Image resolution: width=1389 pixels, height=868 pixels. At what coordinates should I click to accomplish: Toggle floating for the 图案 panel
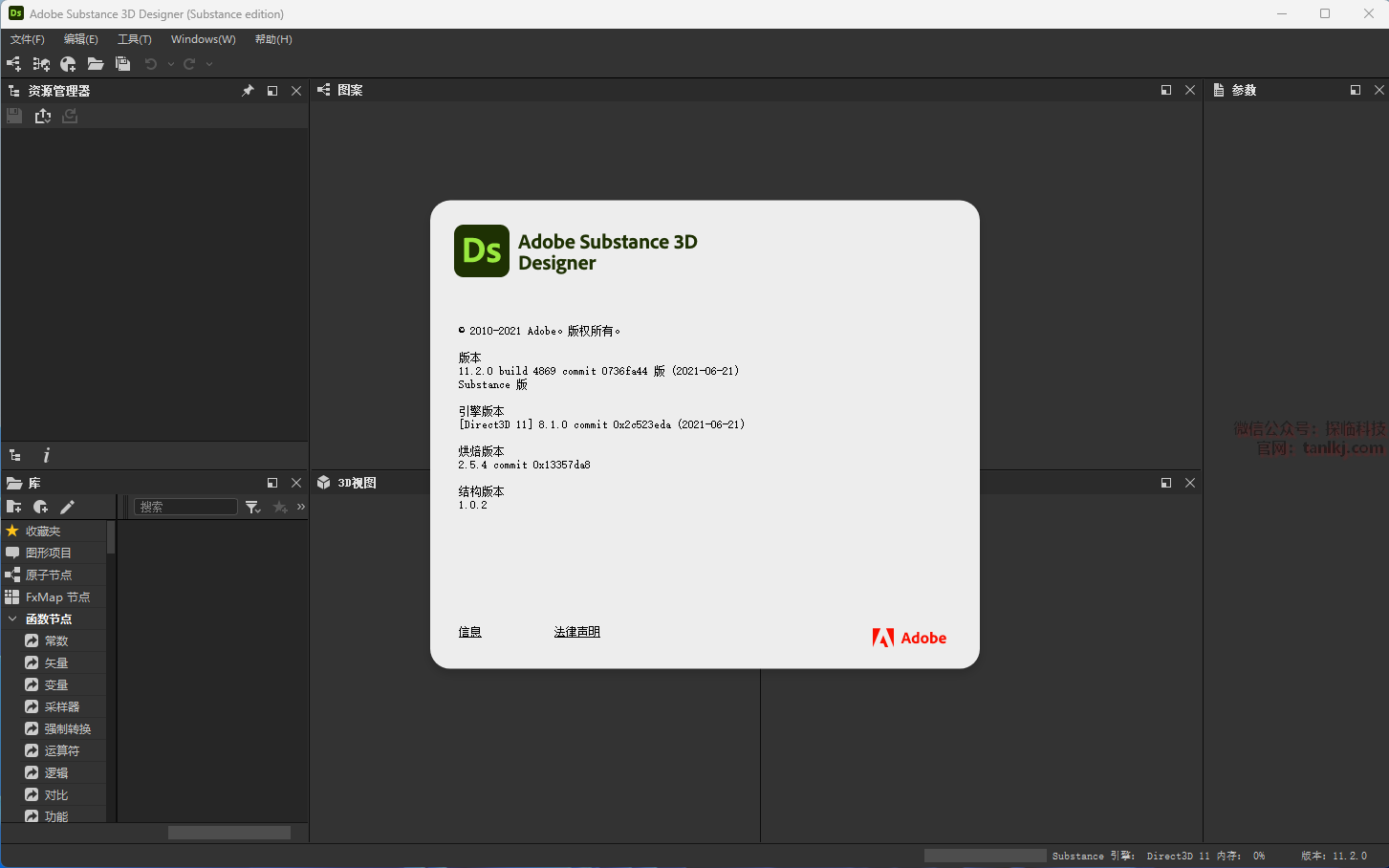click(1165, 90)
